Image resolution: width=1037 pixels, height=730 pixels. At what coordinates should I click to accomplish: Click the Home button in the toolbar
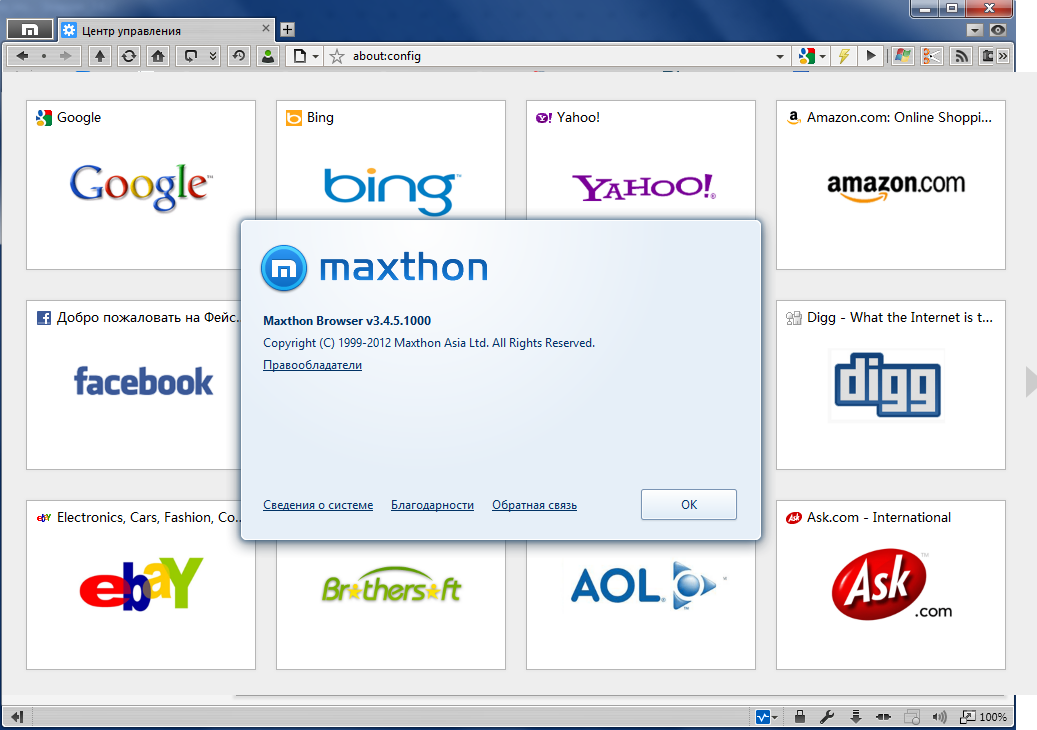coord(157,56)
